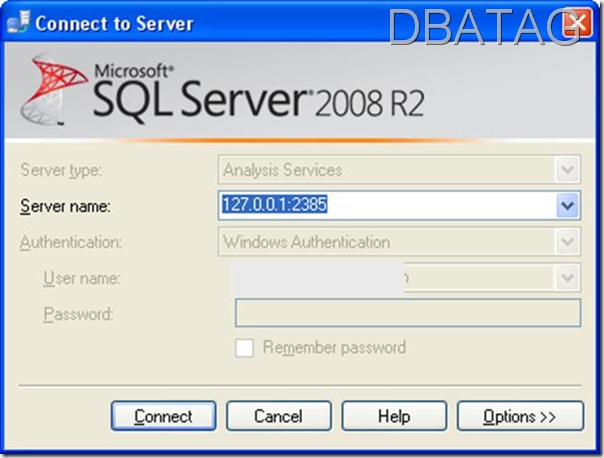Open the Server name dropdown arrow
The width and height of the screenshot is (604, 458).
pos(567,205)
